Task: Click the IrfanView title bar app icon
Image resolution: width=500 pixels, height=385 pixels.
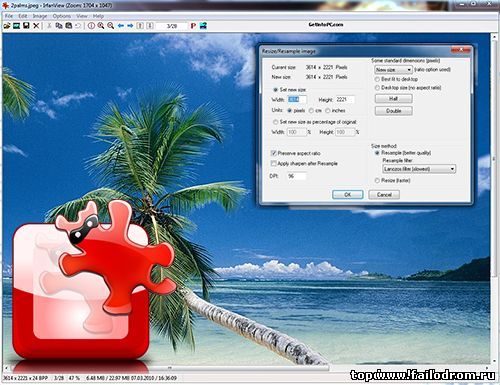Action: point(5,6)
